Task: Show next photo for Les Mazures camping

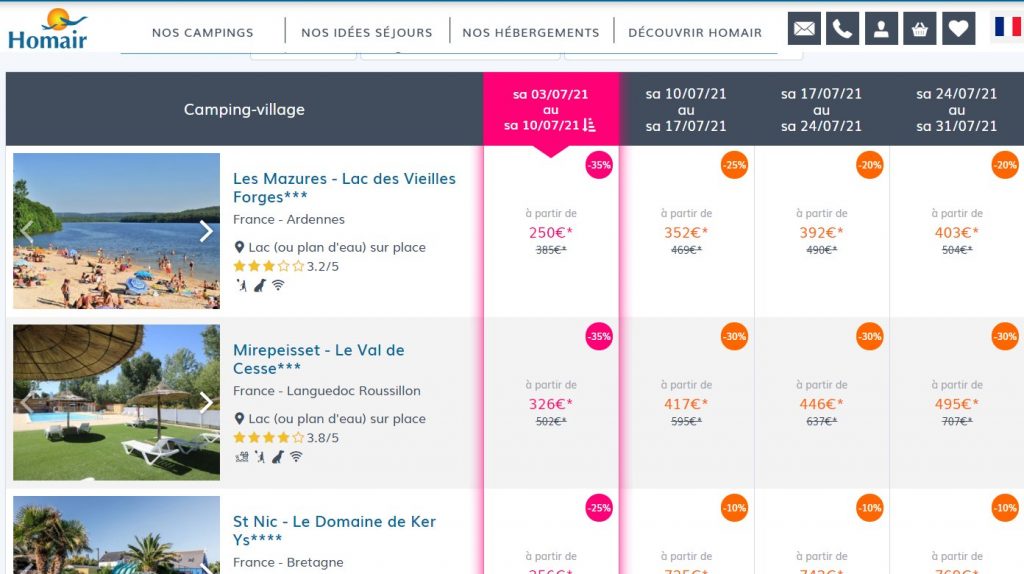Action: coord(206,231)
